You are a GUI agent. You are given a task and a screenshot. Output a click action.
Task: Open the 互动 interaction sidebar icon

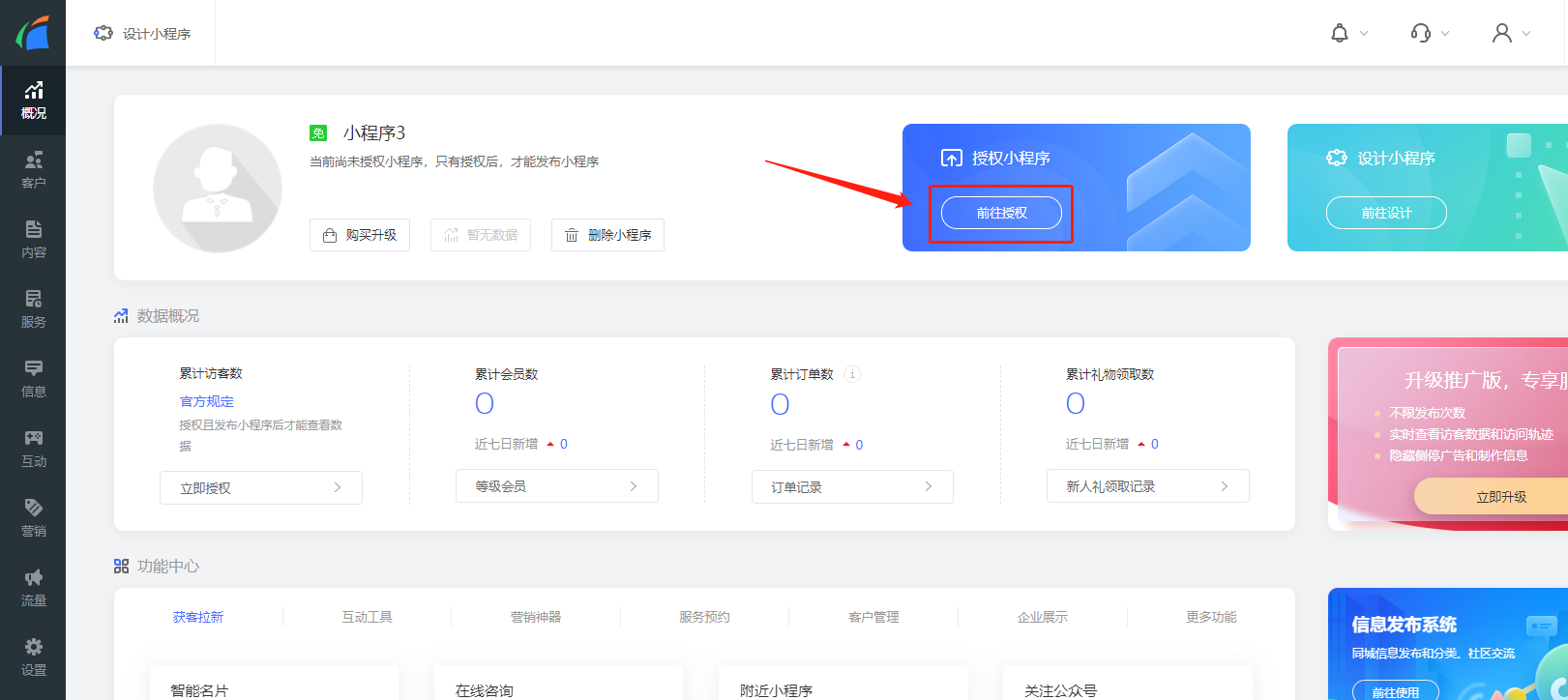point(33,449)
